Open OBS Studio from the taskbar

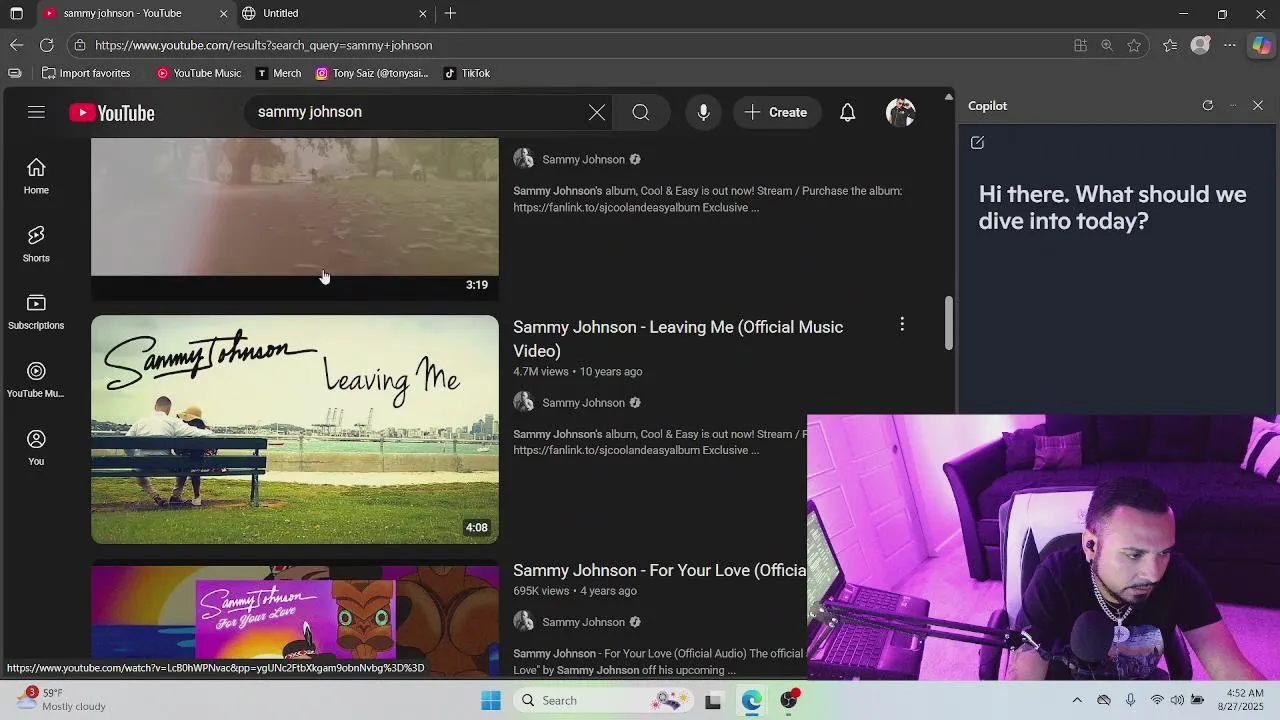[x=789, y=700]
